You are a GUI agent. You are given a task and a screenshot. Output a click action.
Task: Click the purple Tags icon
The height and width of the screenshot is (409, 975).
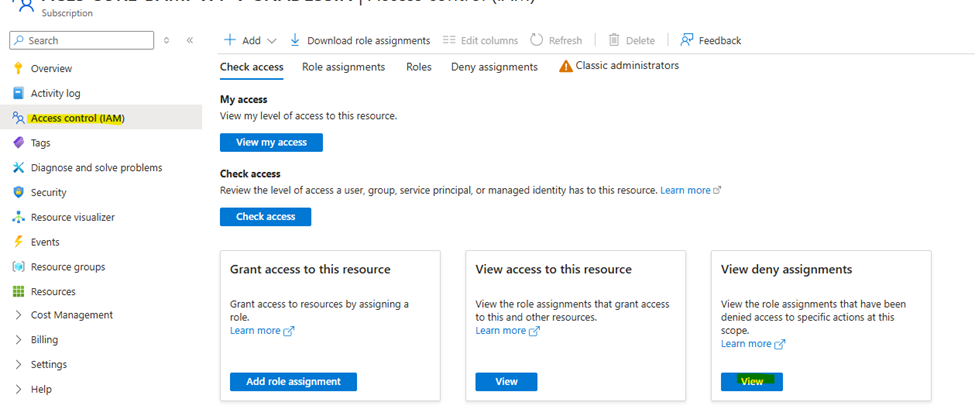click(x=18, y=143)
